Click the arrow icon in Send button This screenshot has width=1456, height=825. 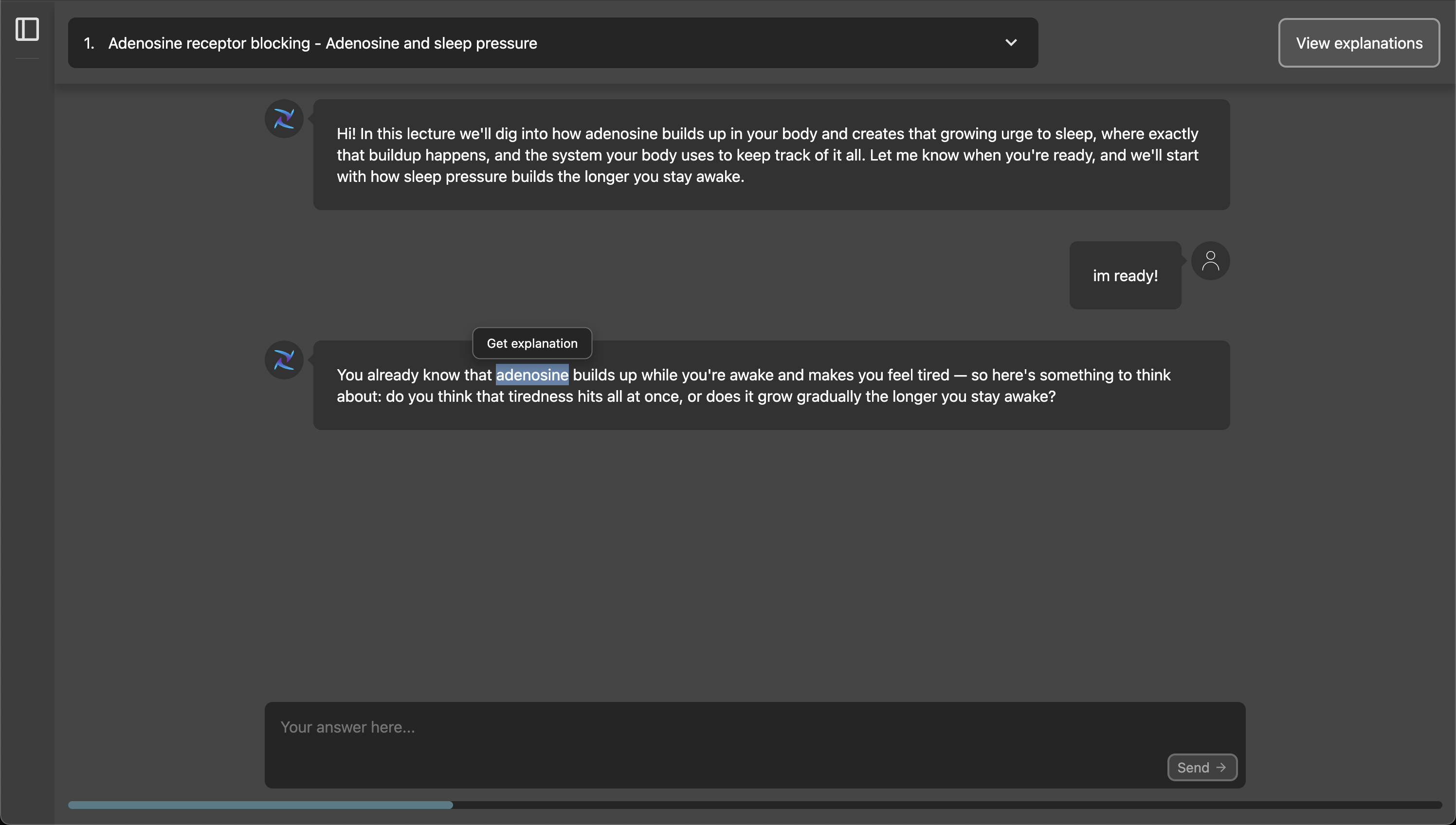[1221, 767]
